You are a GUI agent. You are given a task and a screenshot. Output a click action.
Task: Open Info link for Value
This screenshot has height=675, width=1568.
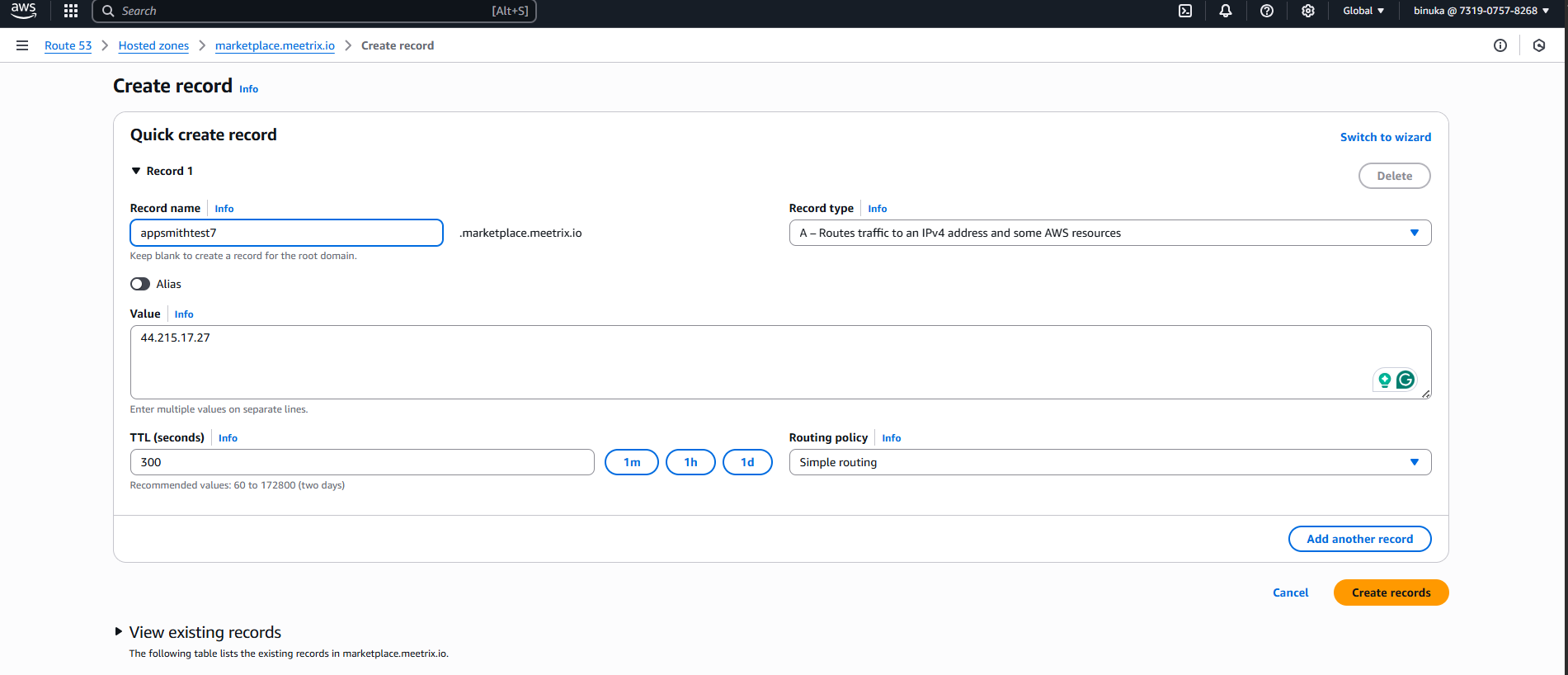pyautogui.click(x=184, y=314)
